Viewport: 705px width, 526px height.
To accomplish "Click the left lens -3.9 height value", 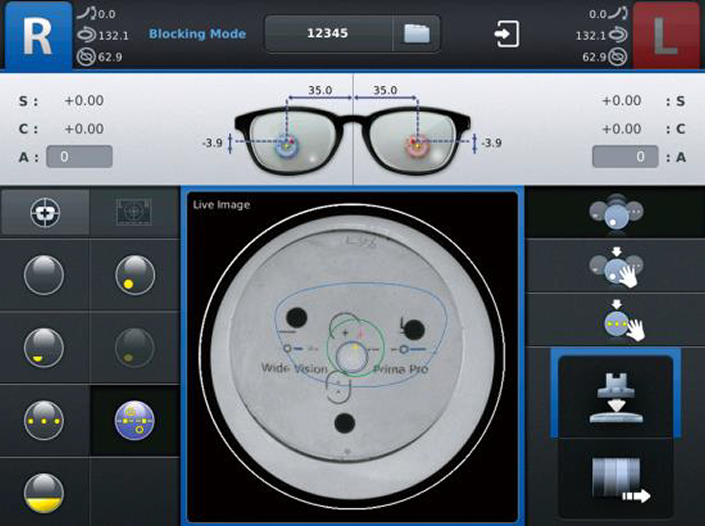I will click(x=491, y=143).
